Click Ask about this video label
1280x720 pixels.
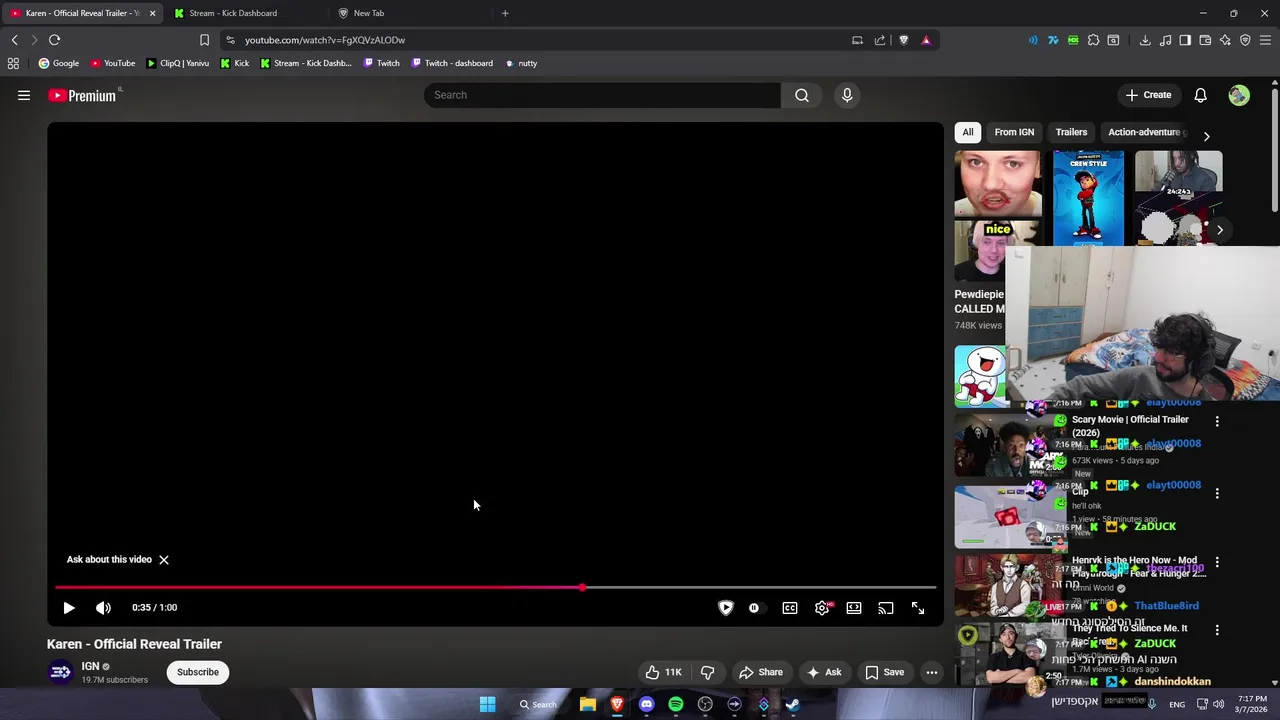click(x=109, y=560)
